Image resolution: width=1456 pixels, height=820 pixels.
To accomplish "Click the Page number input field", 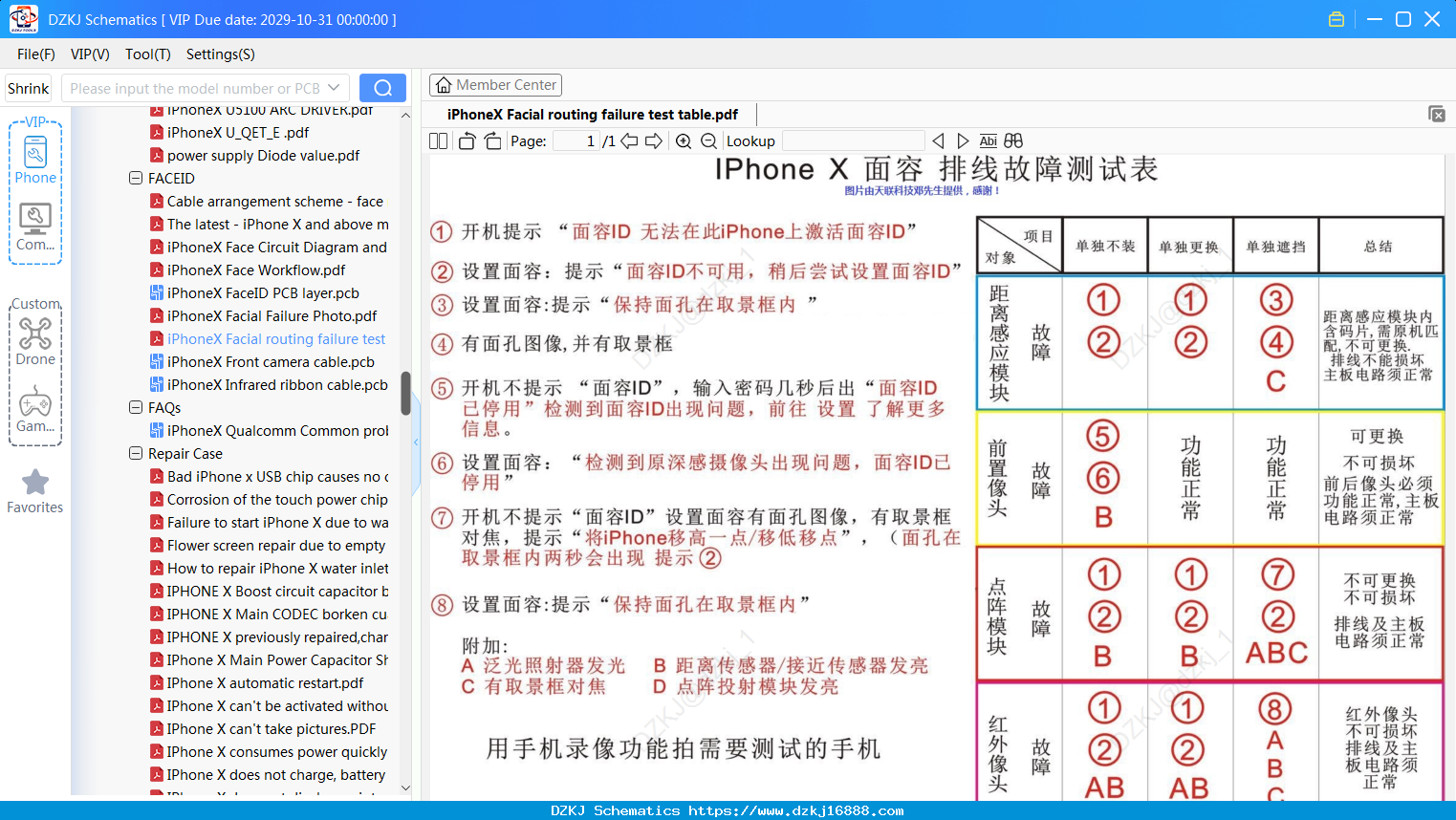I will point(576,140).
